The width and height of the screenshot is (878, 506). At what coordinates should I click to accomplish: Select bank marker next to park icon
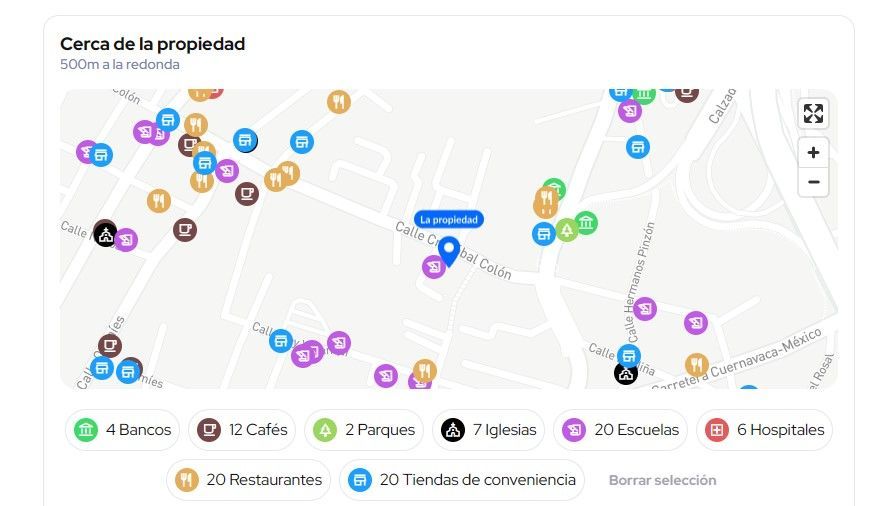(586, 223)
